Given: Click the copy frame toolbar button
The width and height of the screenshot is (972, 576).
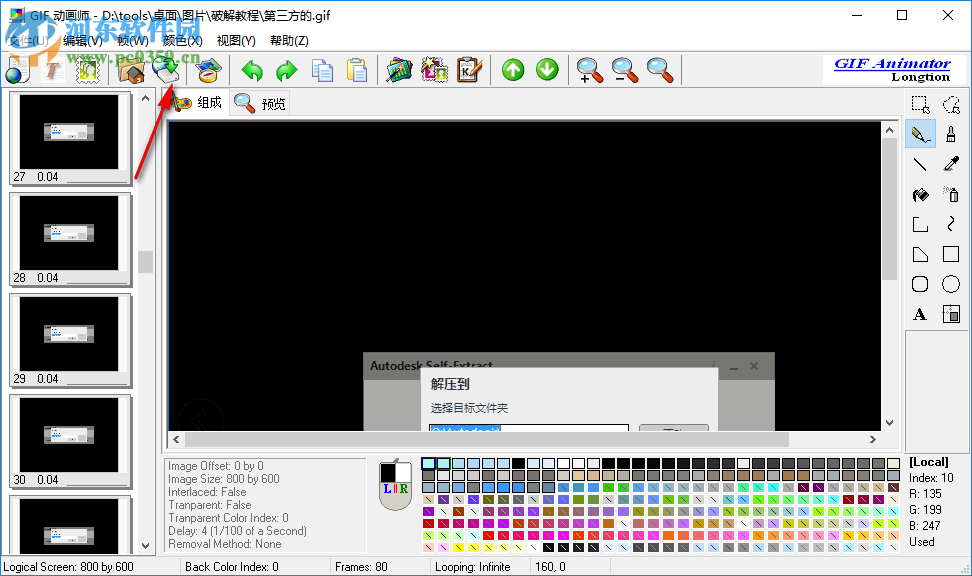Looking at the screenshot, I should point(321,70).
